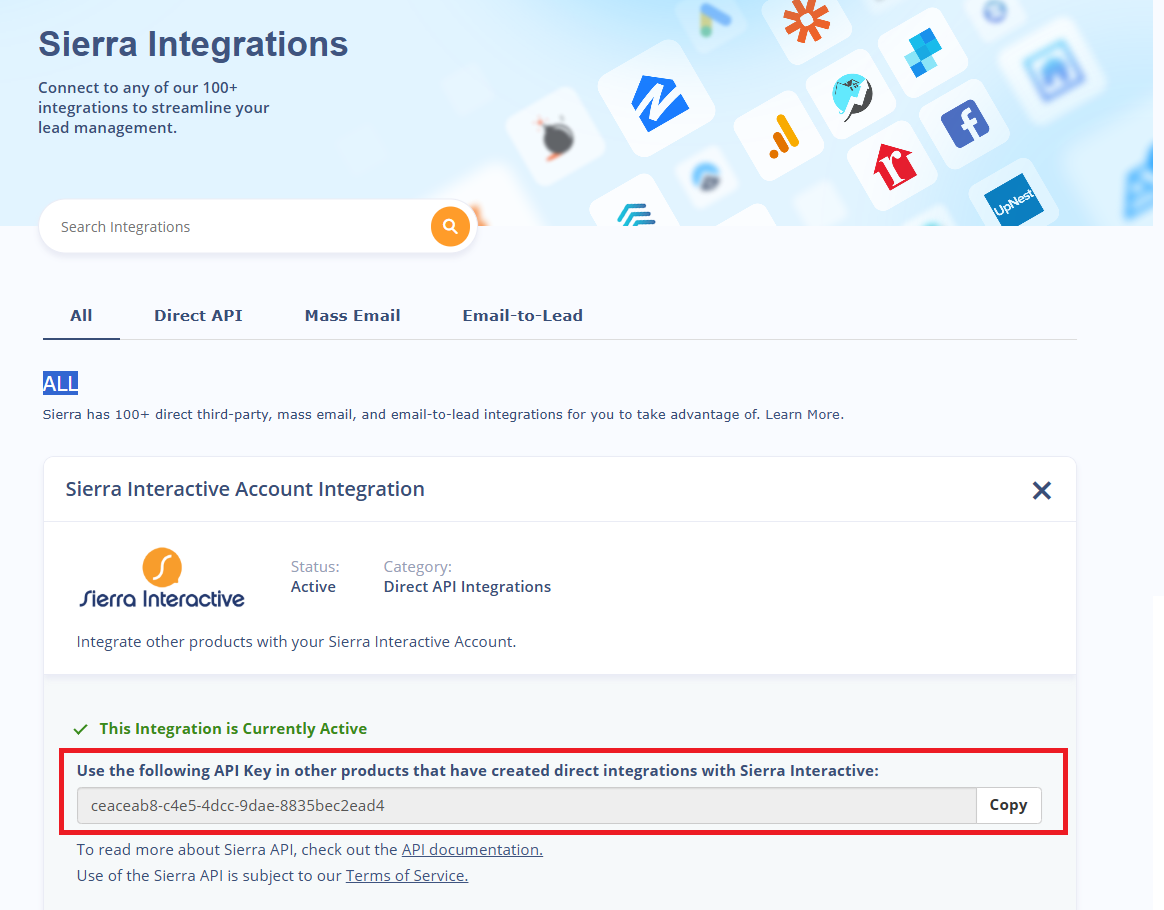This screenshot has height=910, width=1164.
Task: Click the 'Active' status value
Action: point(313,586)
